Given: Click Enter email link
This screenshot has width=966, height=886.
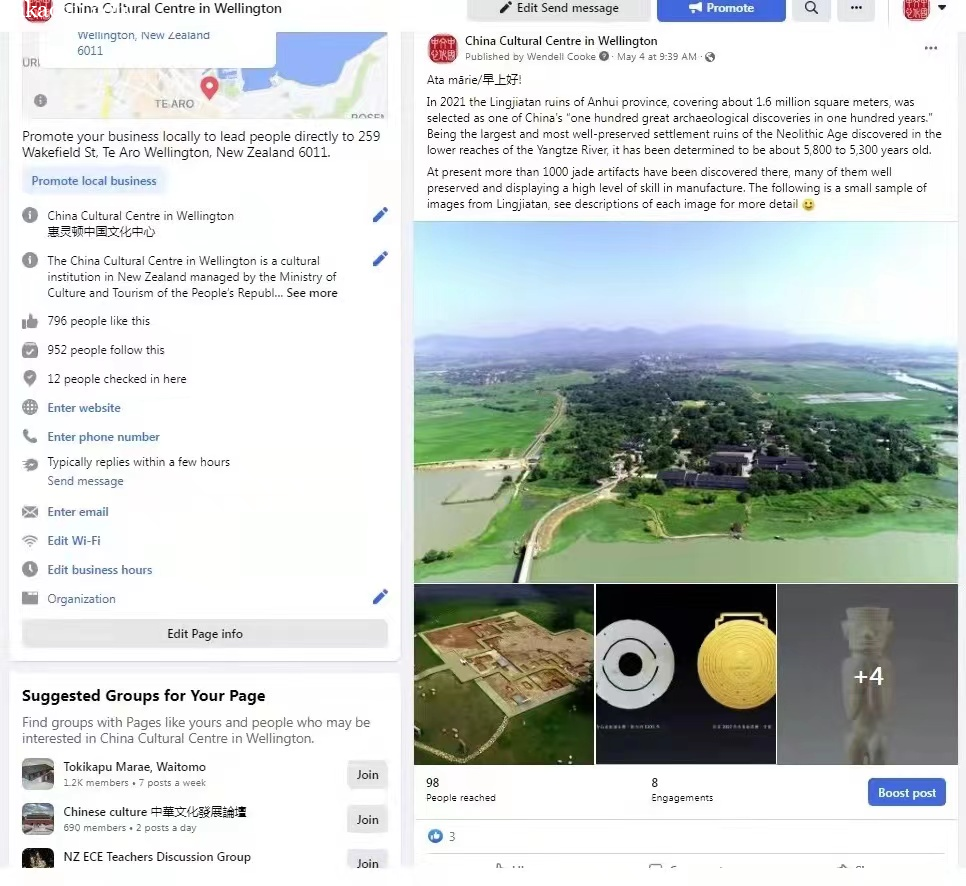Looking at the screenshot, I should pyautogui.click(x=78, y=512).
